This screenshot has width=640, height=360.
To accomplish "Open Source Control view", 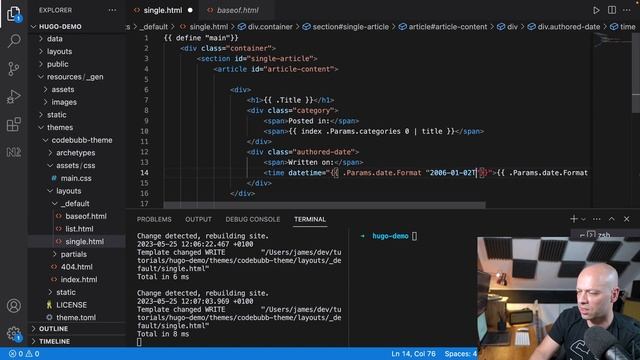I will tap(14, 69).
